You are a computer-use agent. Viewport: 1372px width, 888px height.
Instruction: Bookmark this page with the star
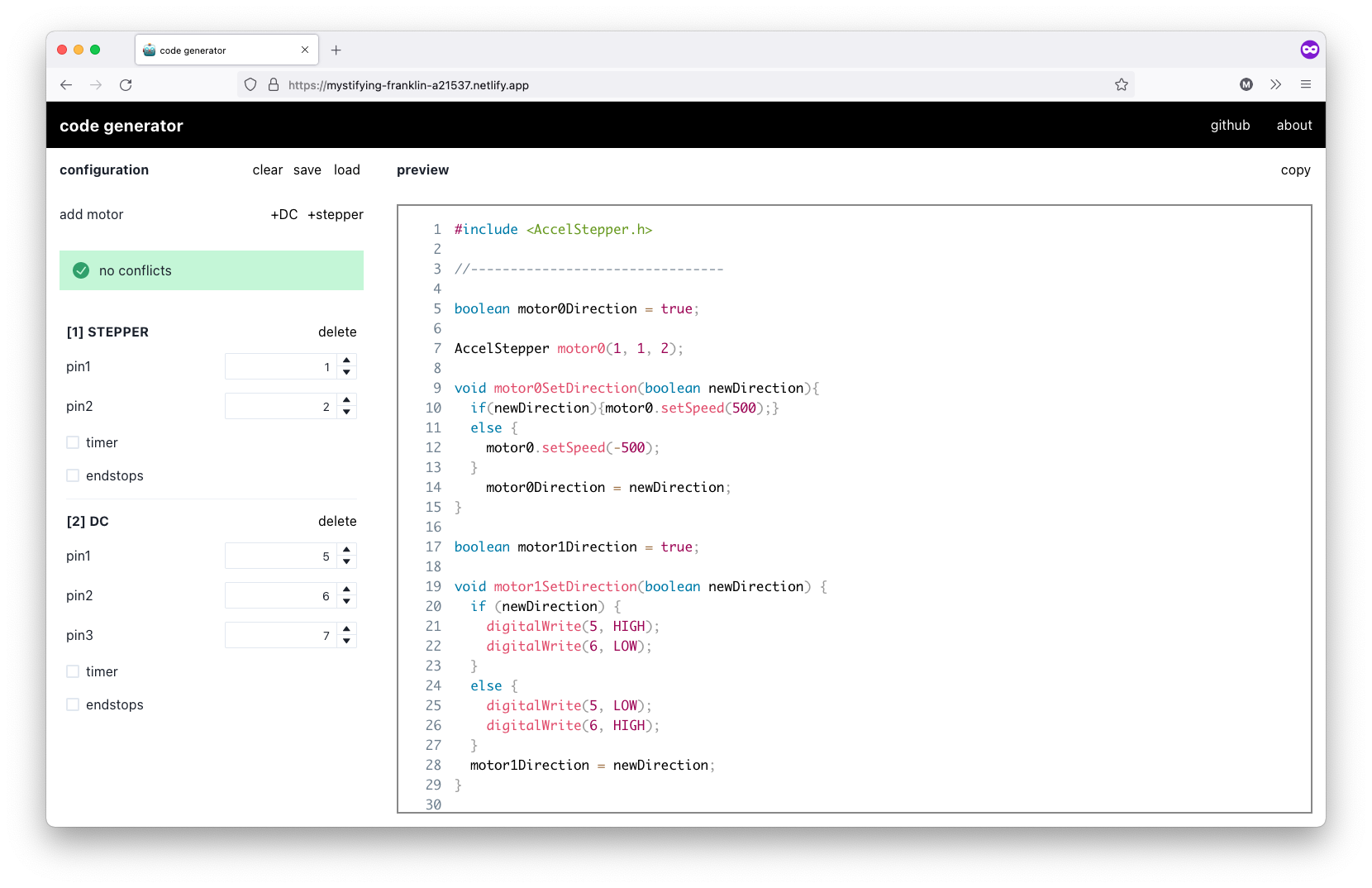coord(1122,85)
